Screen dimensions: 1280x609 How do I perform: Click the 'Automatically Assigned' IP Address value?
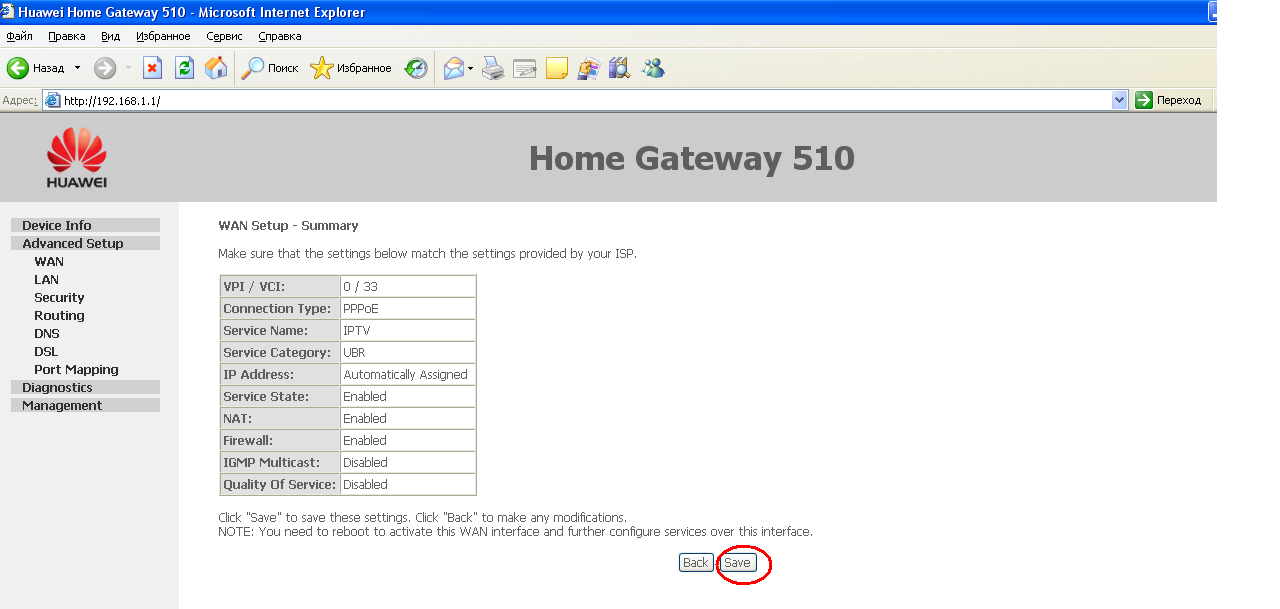(405, 375)
